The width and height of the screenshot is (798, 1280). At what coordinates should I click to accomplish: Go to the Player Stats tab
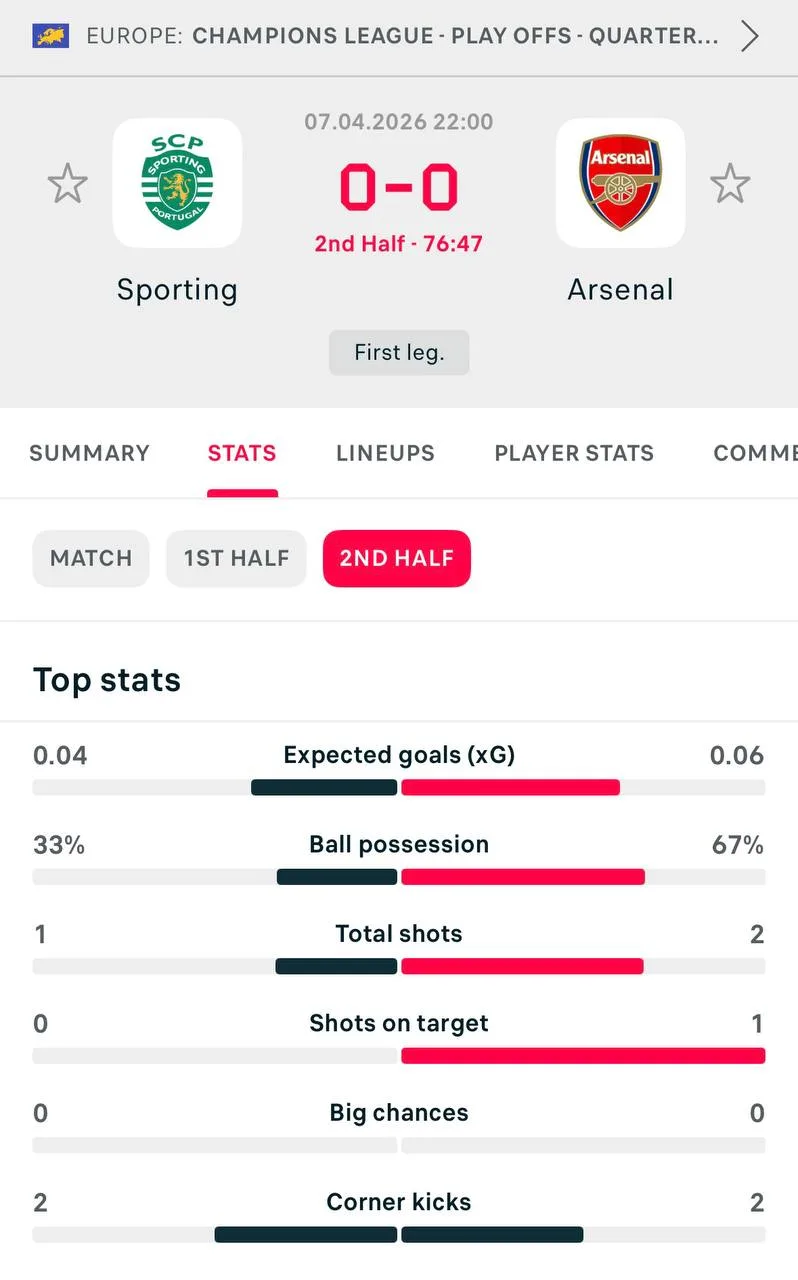[x=574, y=453]
